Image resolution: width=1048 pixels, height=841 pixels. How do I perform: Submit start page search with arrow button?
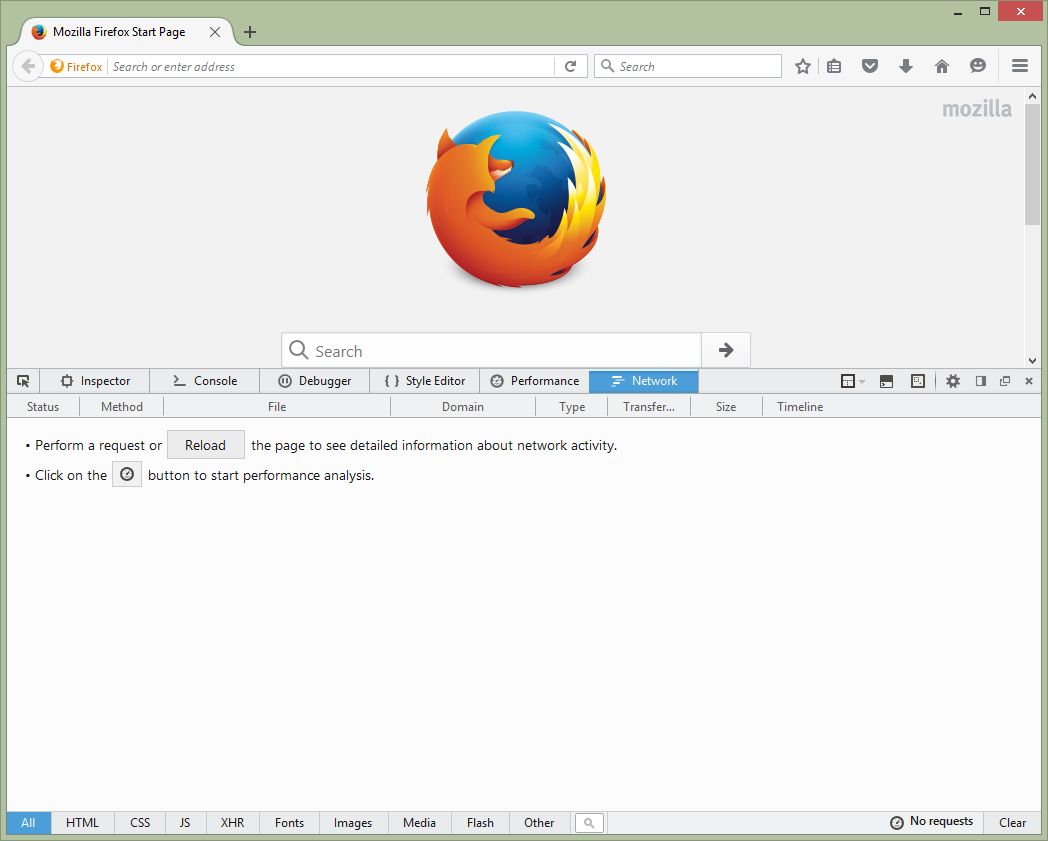pyautogui.click(x=726, y=350)
